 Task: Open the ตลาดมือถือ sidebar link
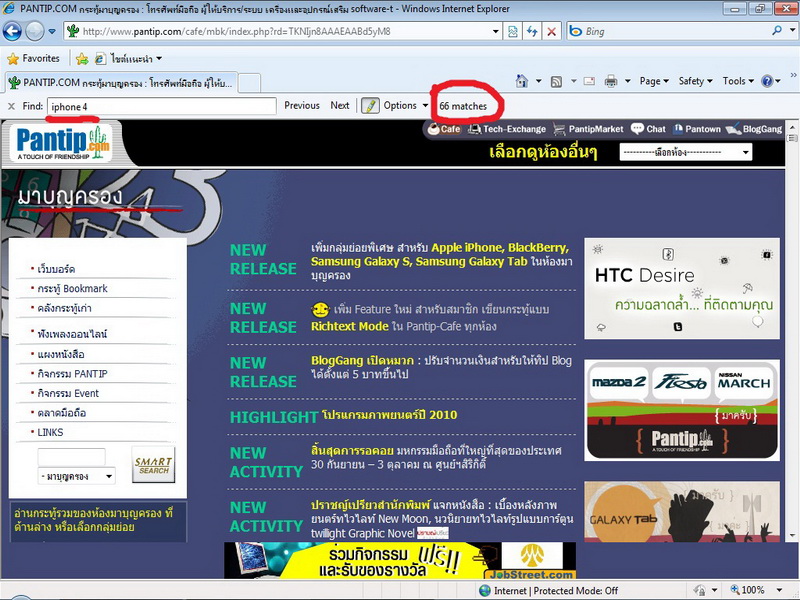pyautogui.click(x=61, y=413)
